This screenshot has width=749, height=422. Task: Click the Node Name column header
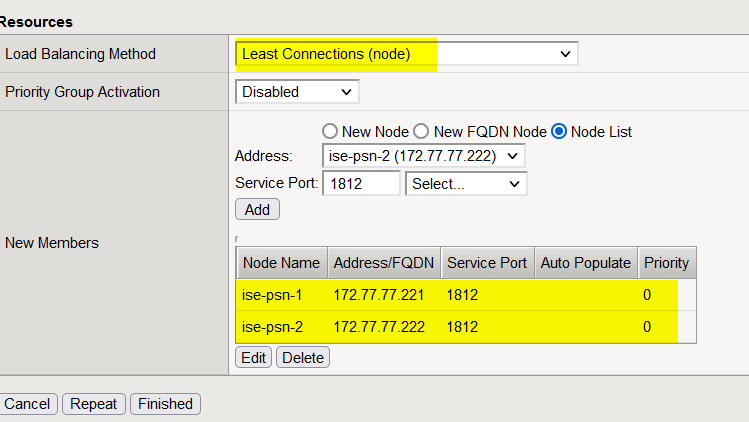(x=282, y=263)
